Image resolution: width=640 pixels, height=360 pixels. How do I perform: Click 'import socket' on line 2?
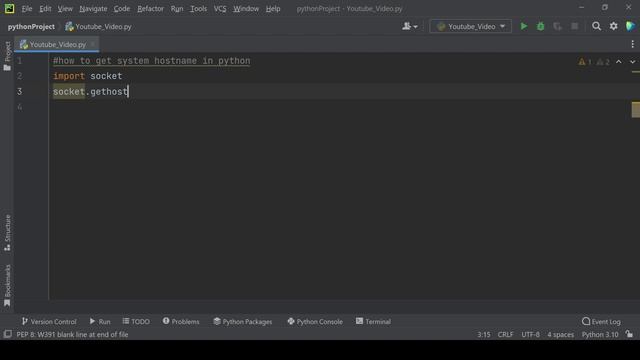pyautogui.click(x=87, y=76)
